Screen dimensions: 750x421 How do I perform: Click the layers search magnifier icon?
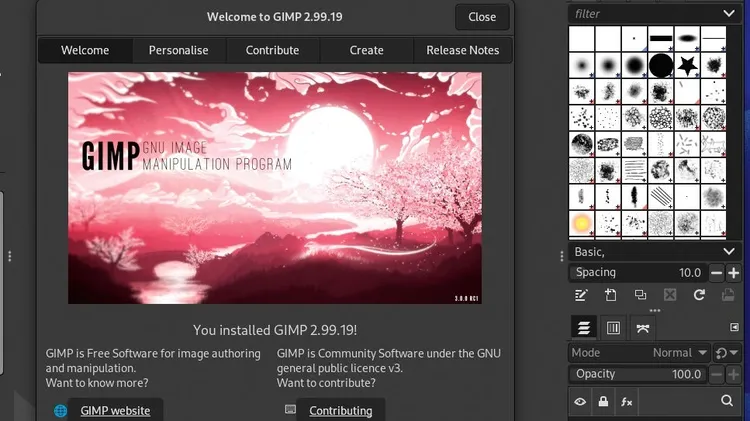click(727, 401)
